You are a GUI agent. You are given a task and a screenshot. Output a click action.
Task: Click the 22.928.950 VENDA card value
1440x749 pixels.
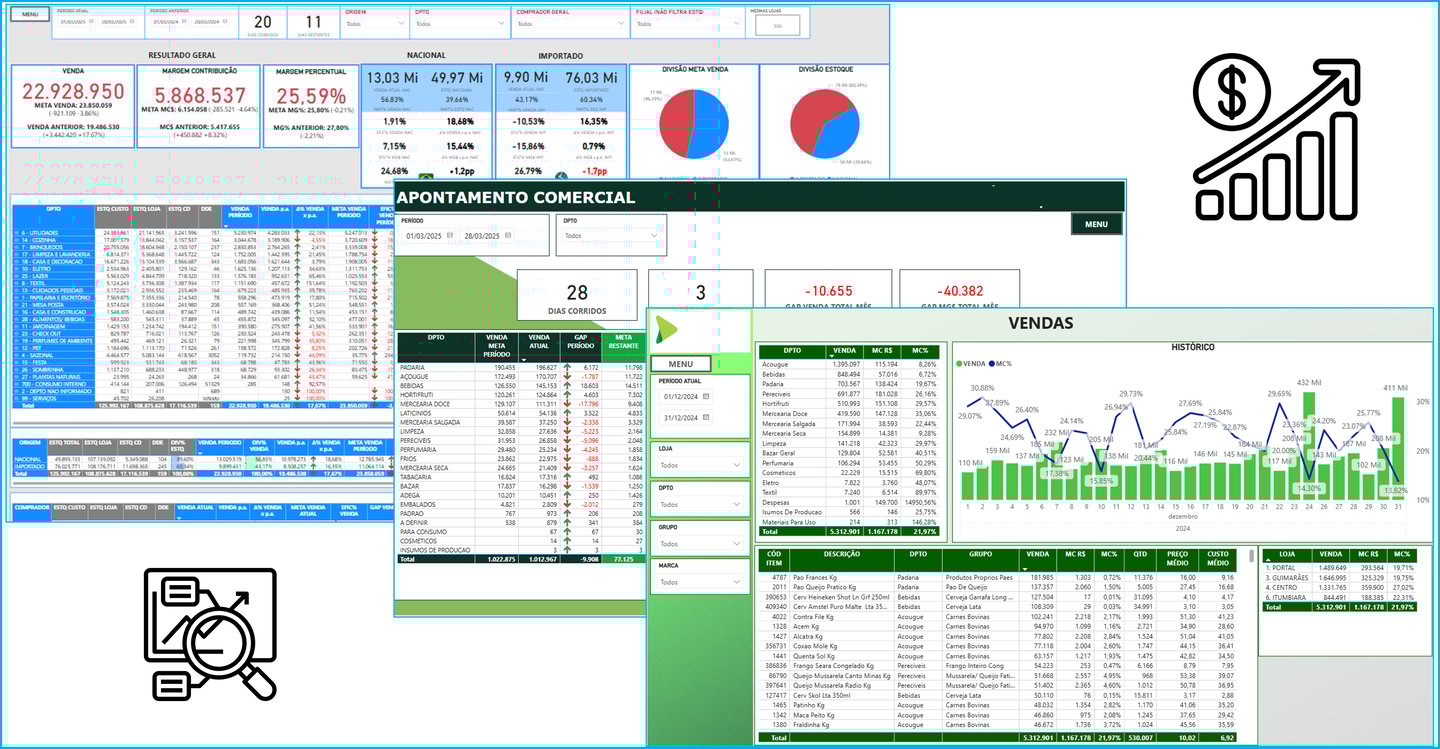click(73, 92)
